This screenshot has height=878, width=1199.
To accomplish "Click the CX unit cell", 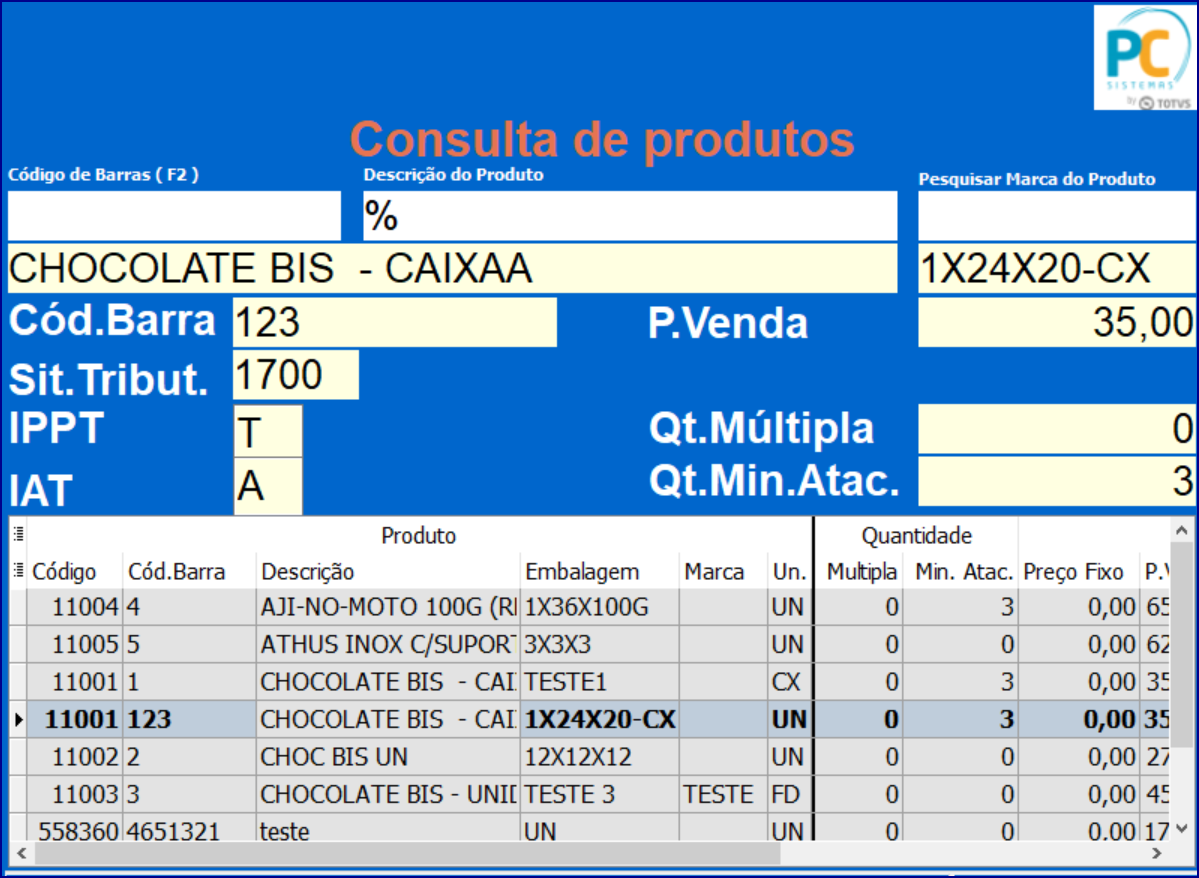I will (790, 682).
